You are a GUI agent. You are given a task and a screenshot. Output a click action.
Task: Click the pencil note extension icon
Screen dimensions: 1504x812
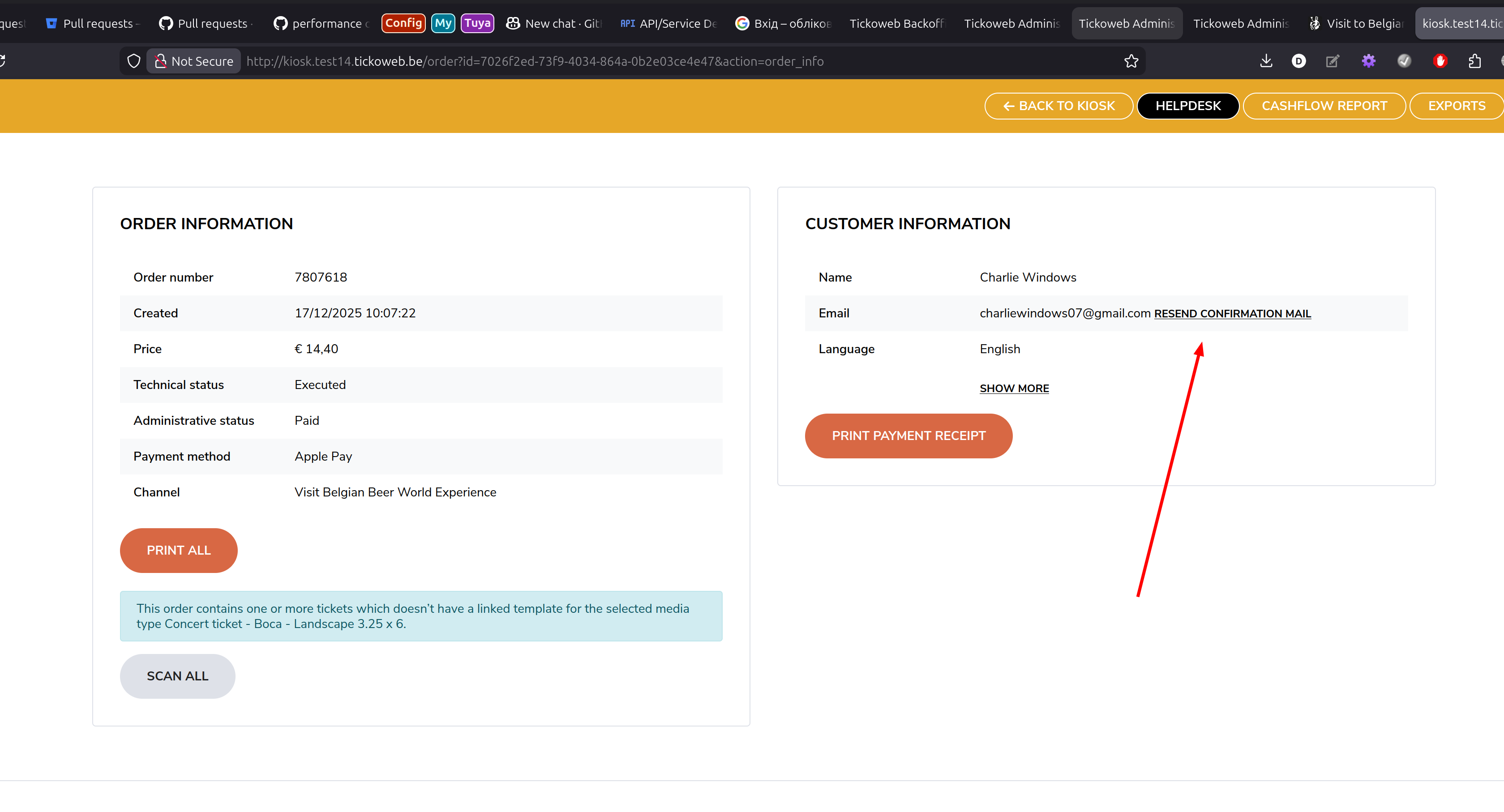[x=1333, y=61]
